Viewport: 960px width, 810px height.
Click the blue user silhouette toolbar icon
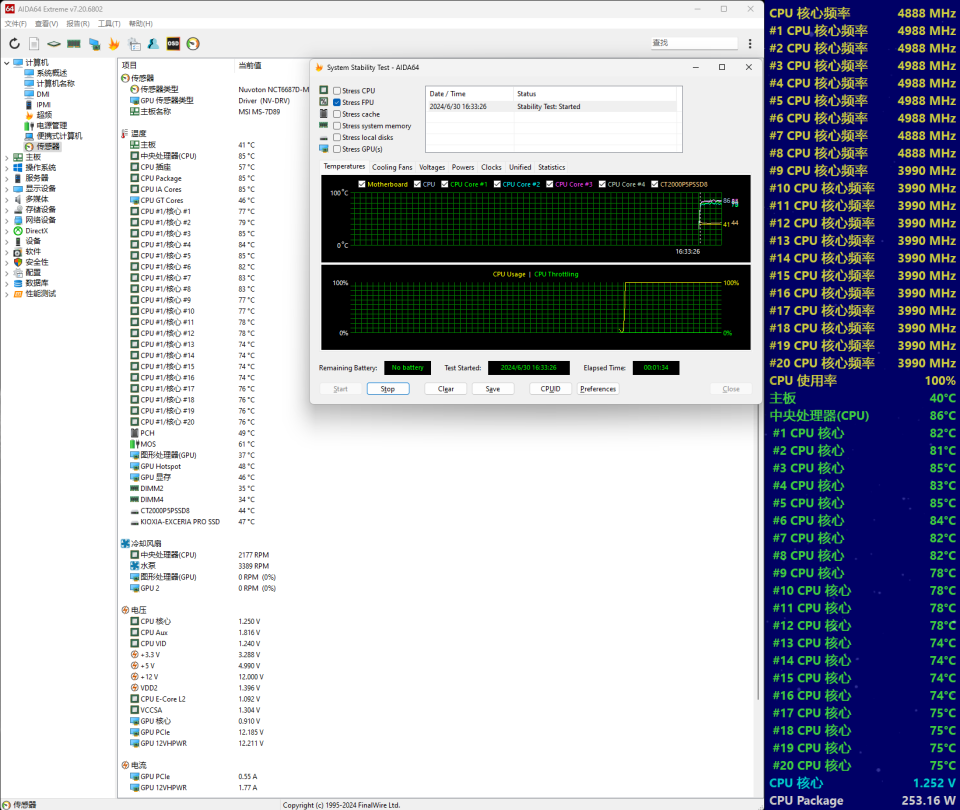click(x=152, y=43)
